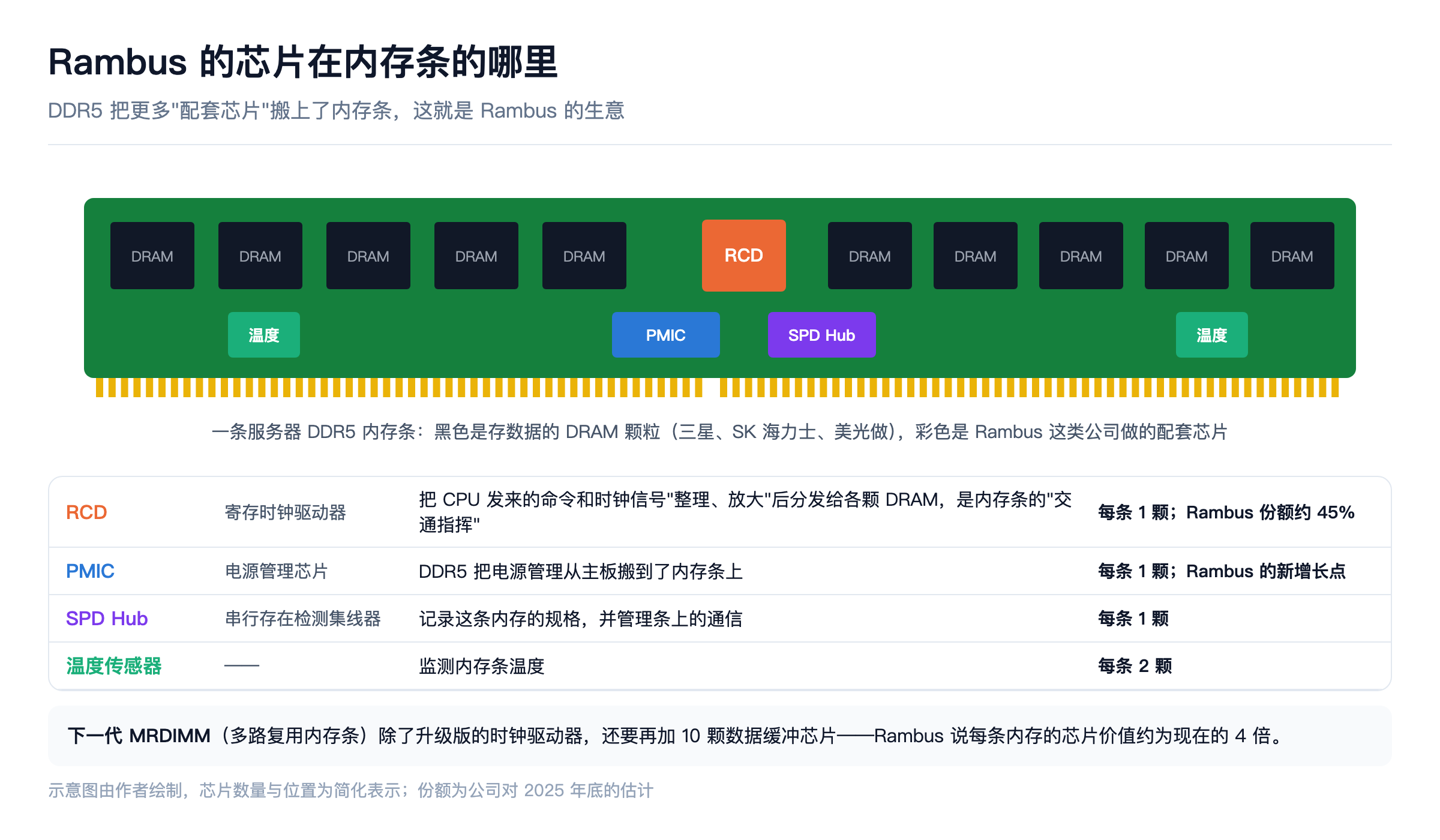
Task: Click the '电源管理芯片' cell
Action: [x=277, y=571]
